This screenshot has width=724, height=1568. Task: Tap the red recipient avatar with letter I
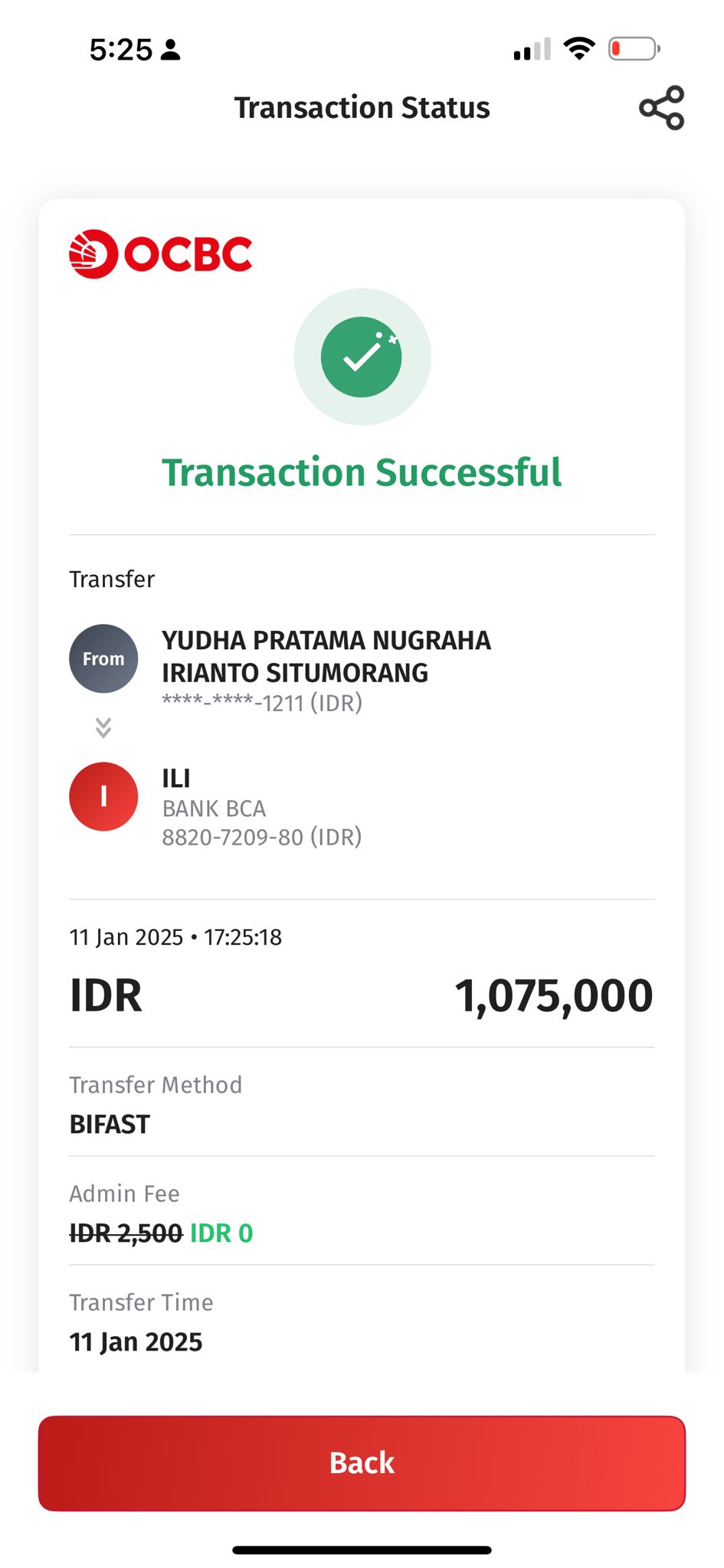(x=103, y=796)
